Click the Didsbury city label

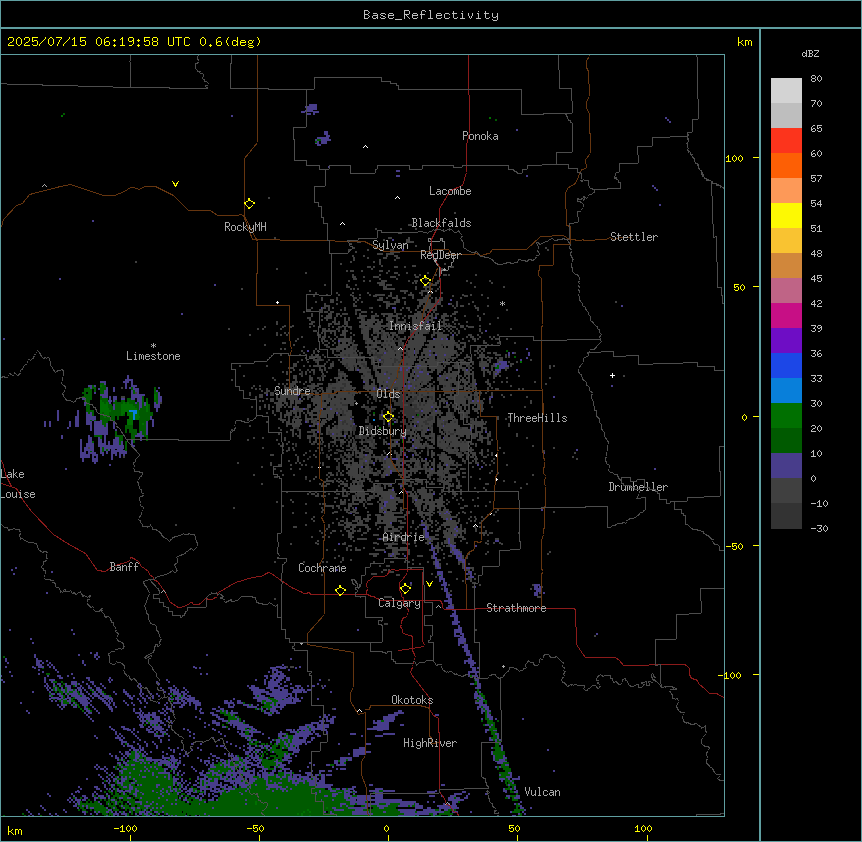(x=383, y=431)
